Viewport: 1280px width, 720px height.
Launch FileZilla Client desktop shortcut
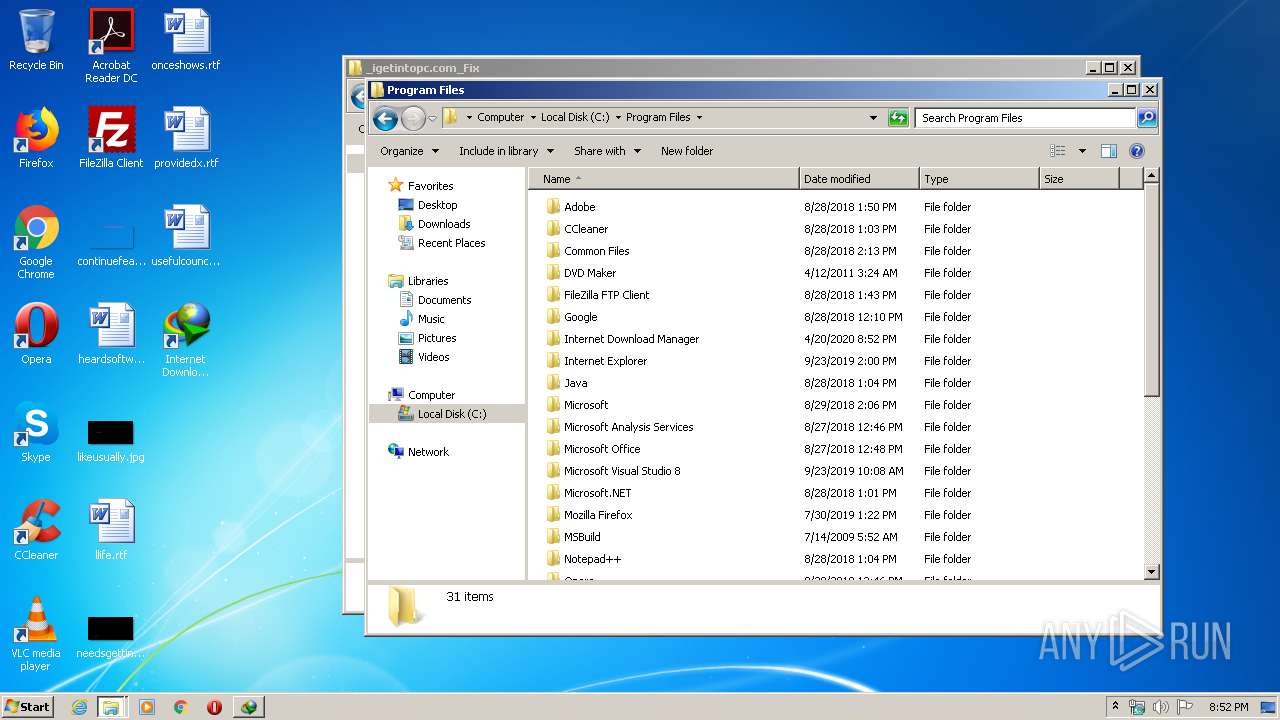(111, 138)
